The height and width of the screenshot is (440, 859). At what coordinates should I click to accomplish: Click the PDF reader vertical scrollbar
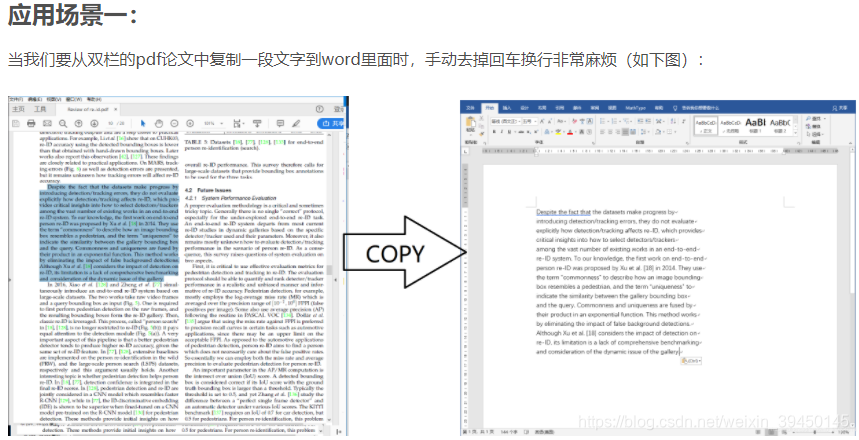(x=329, y=268)
